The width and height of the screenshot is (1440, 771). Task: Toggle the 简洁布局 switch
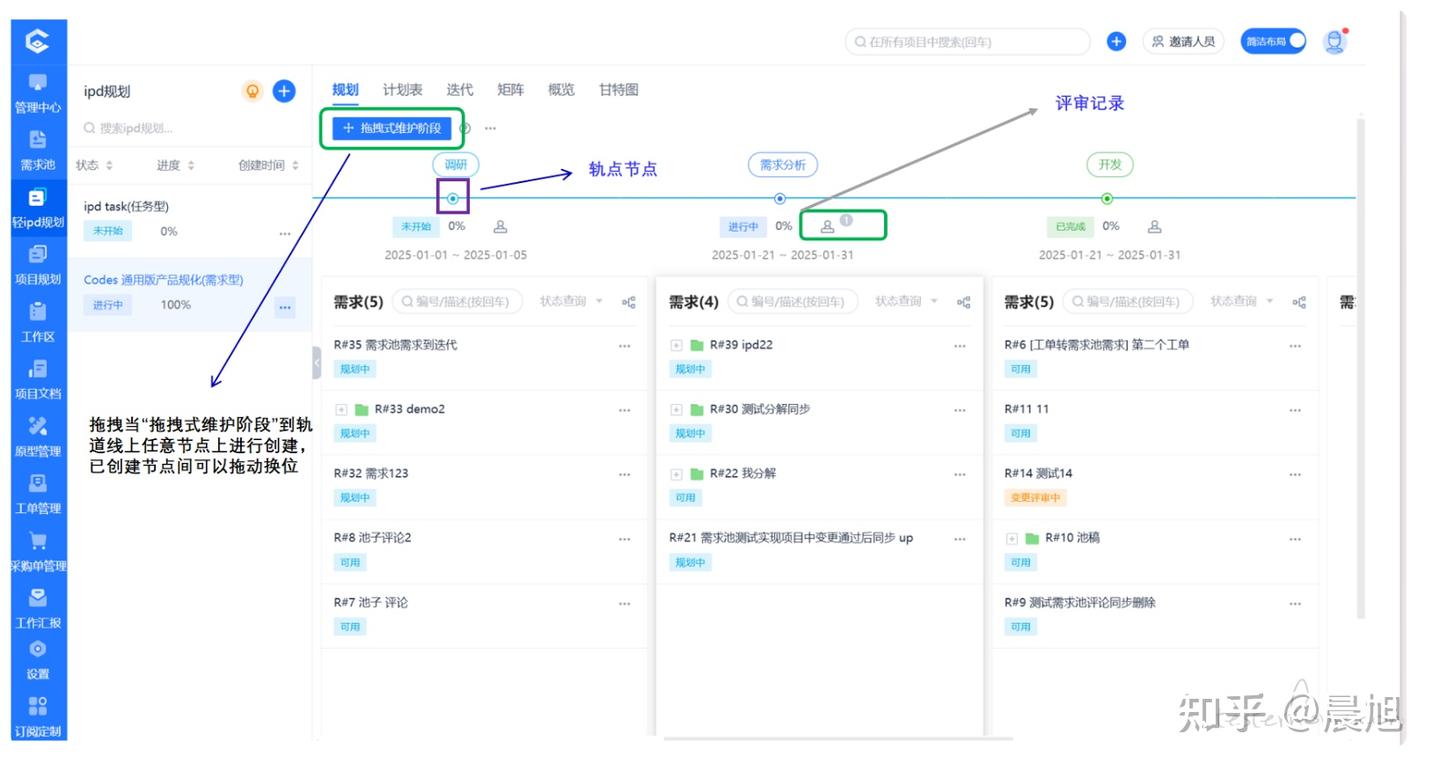[1273, 41]
